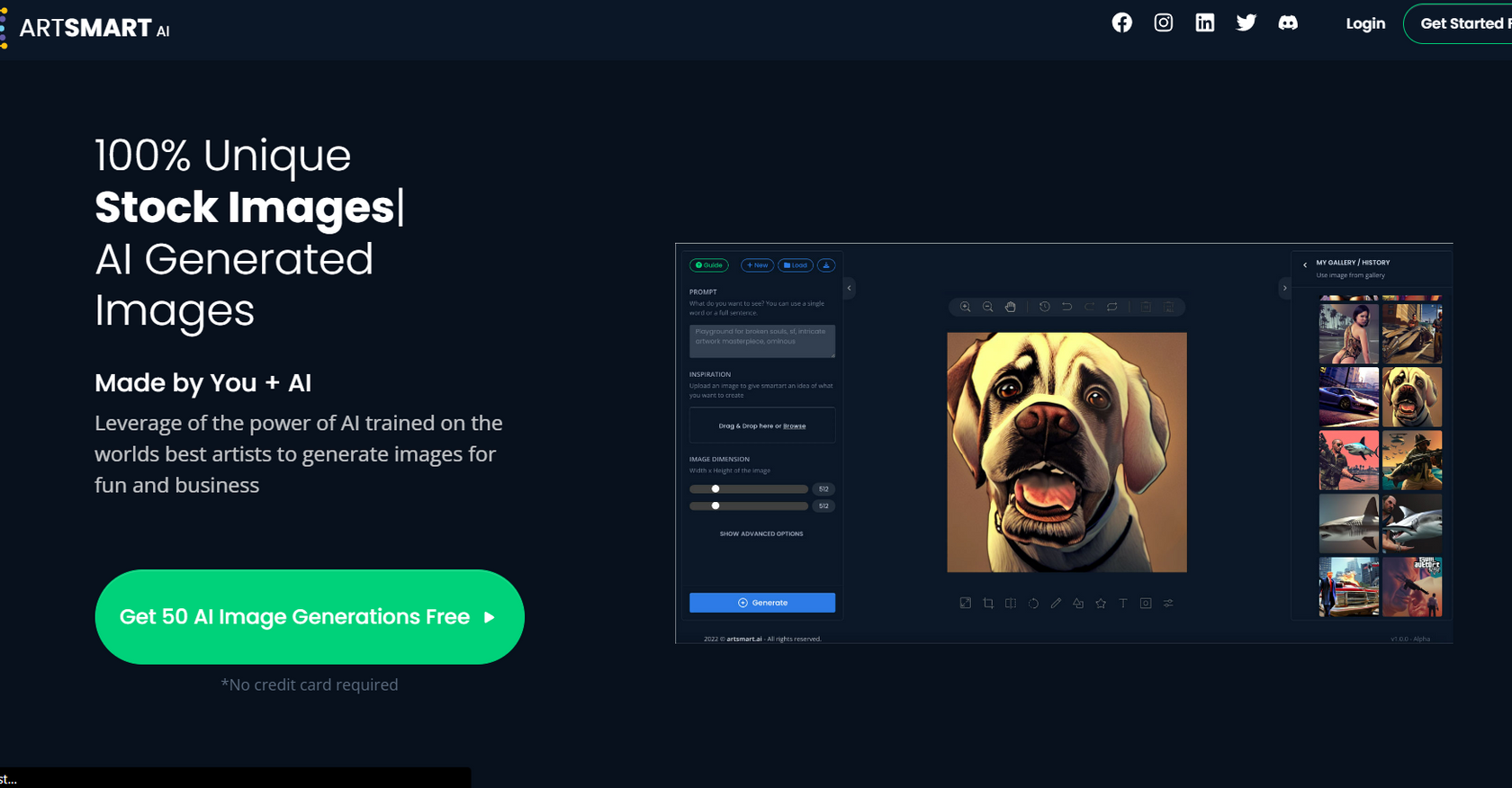Select the text T tool
This screenshot has height=788, width=1512.
click(1123, 604)
